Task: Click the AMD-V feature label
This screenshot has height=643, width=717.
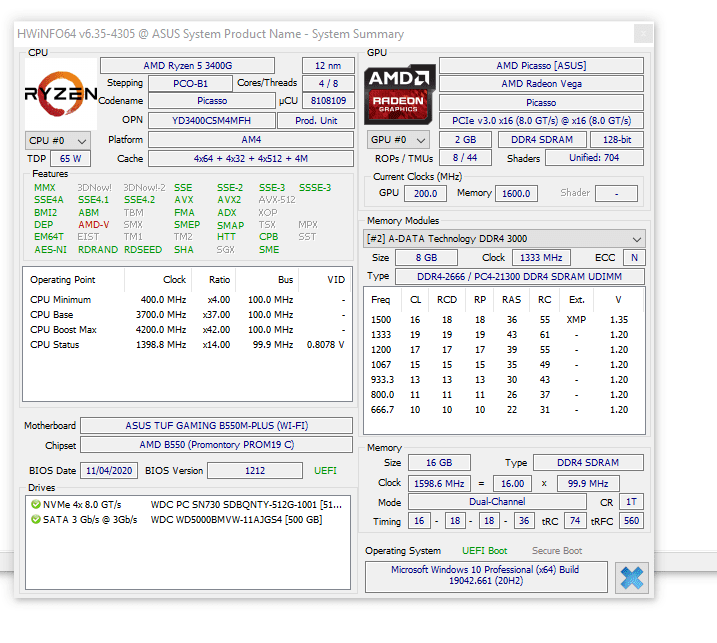Action: click(94, 225)
